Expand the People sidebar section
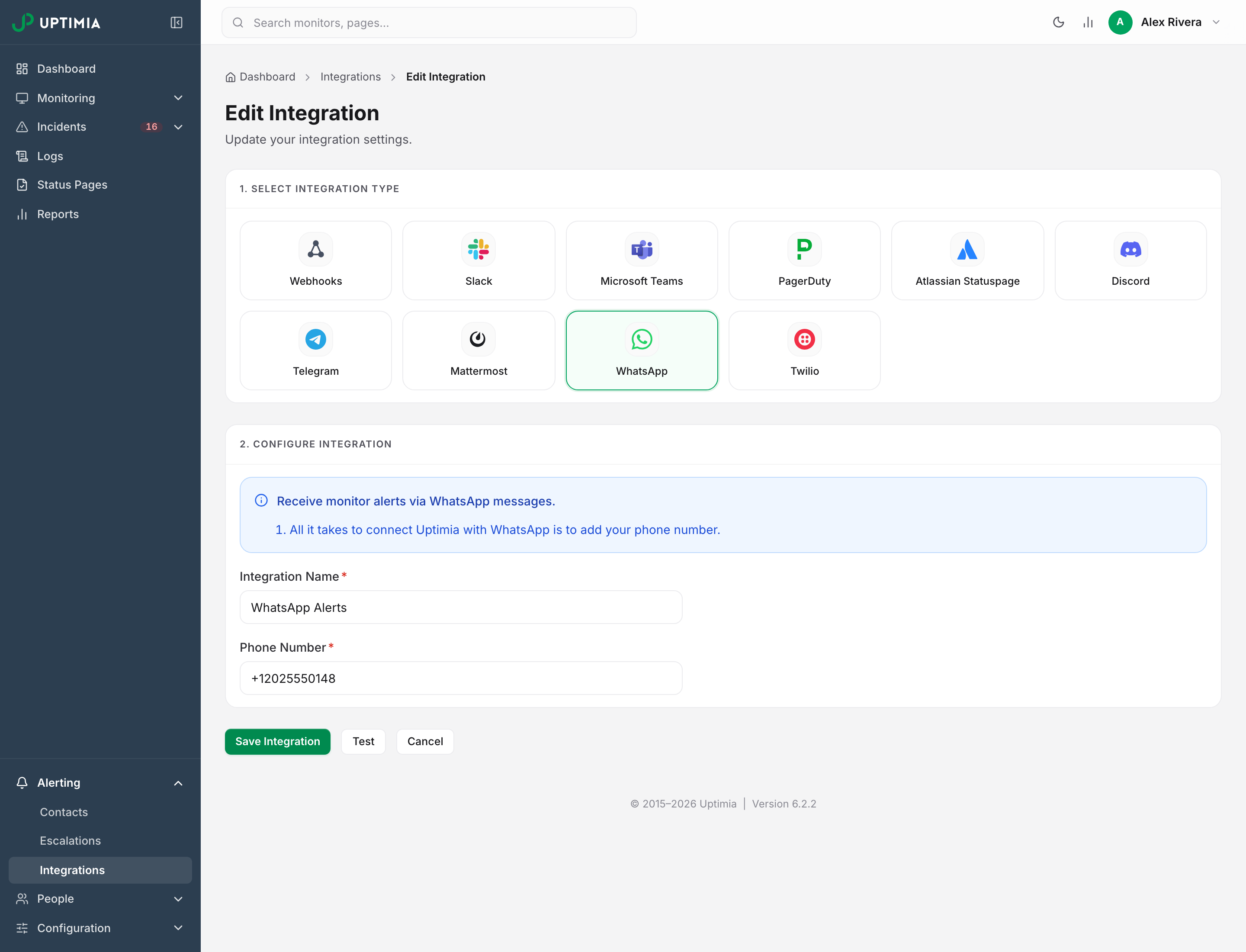Screen dimensions: 1246x952 click(100, 899)
